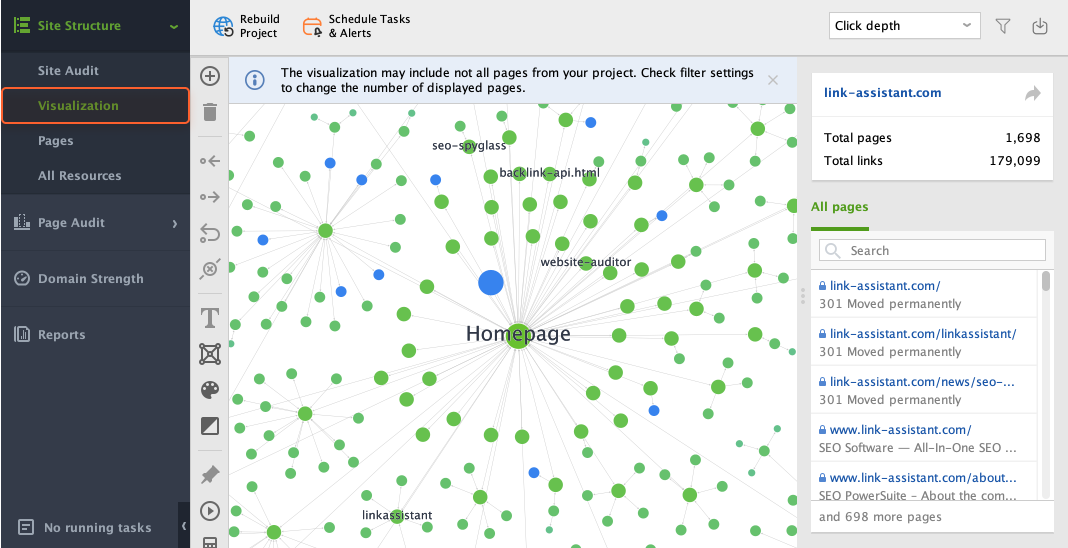
Task: Click the info icon in the banner
Action: point(255,80)
